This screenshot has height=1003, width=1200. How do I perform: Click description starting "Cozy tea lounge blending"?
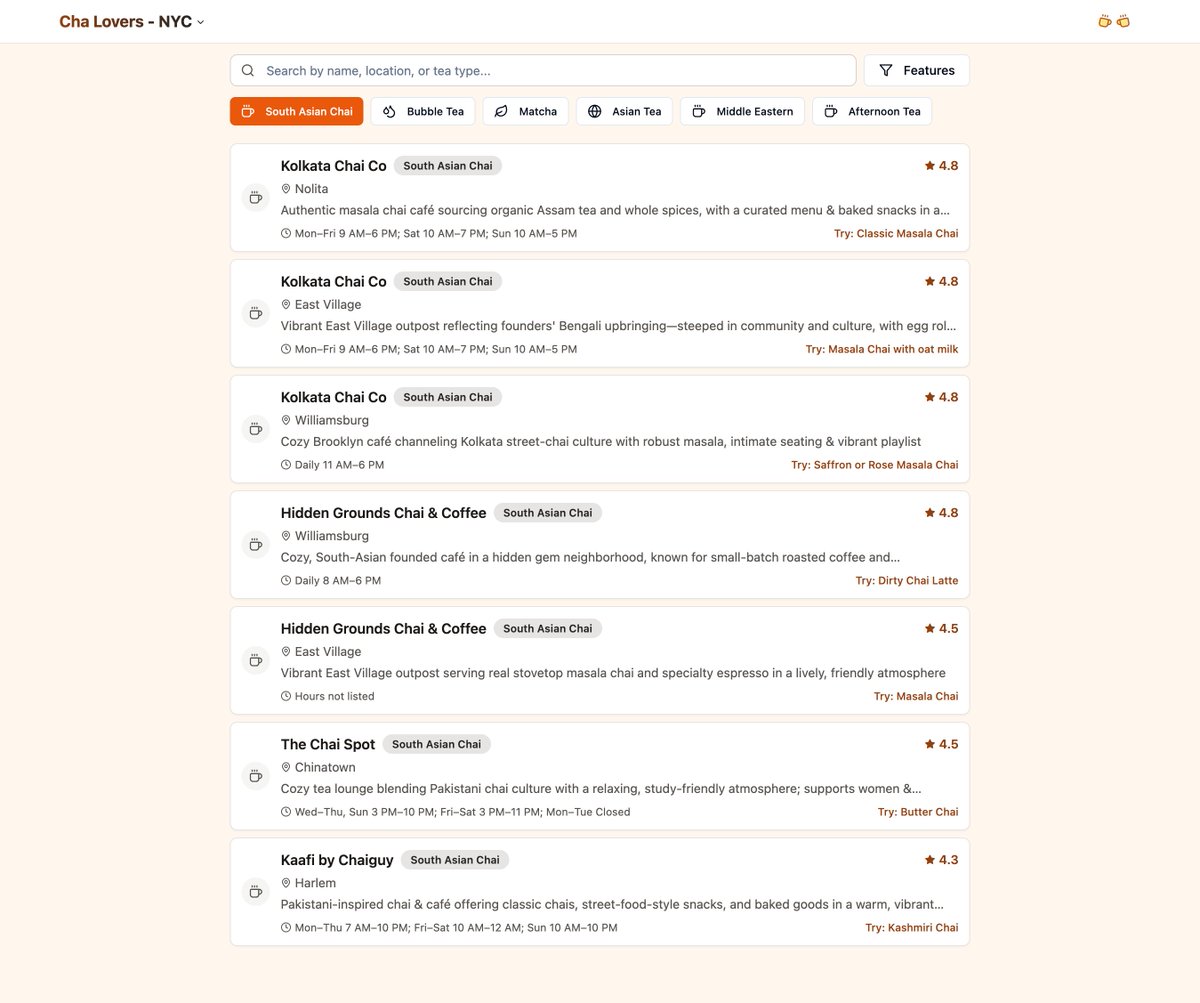click(x=601, y=788)
